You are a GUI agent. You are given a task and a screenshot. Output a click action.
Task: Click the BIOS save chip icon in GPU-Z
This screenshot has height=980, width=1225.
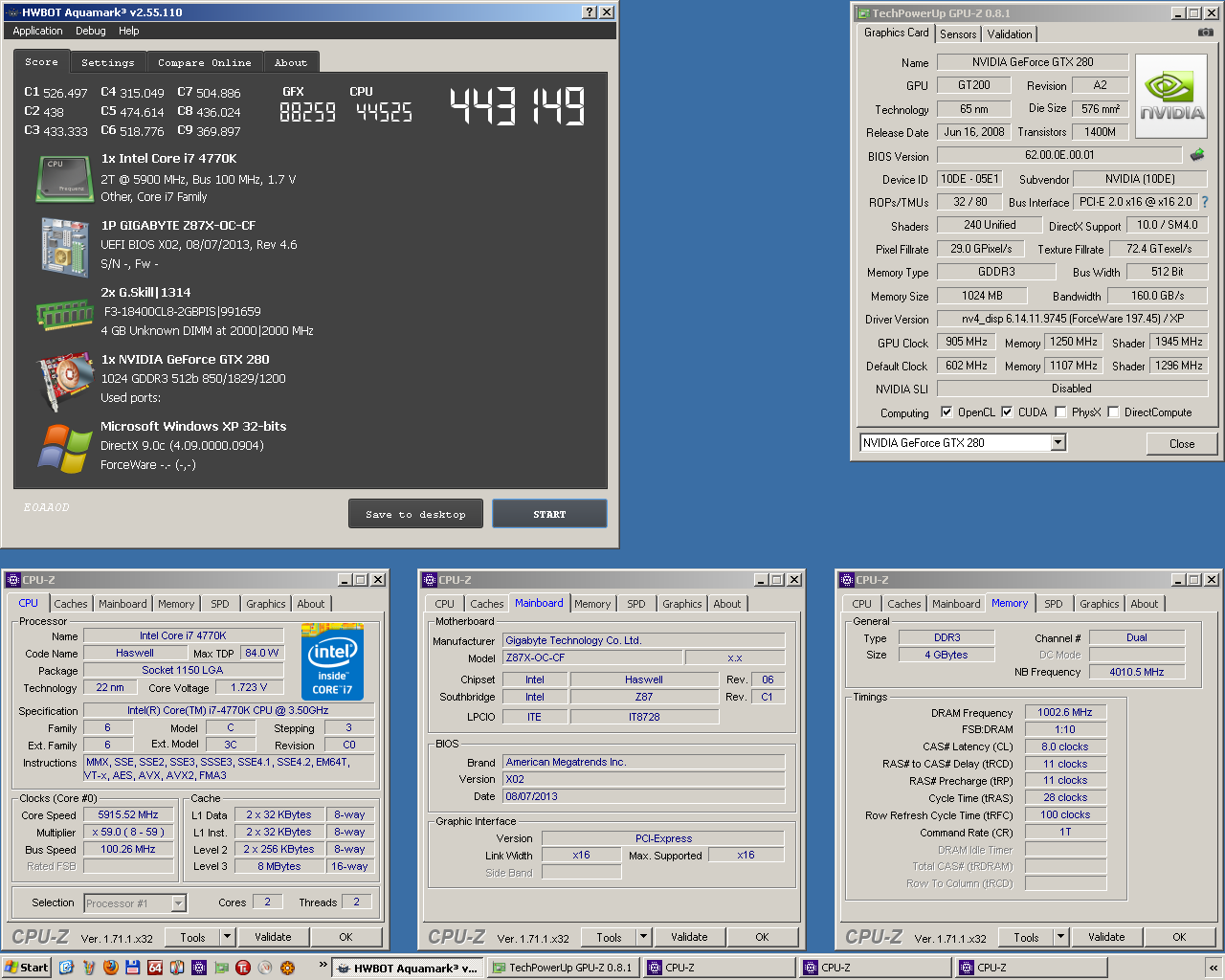[1197, 154]
